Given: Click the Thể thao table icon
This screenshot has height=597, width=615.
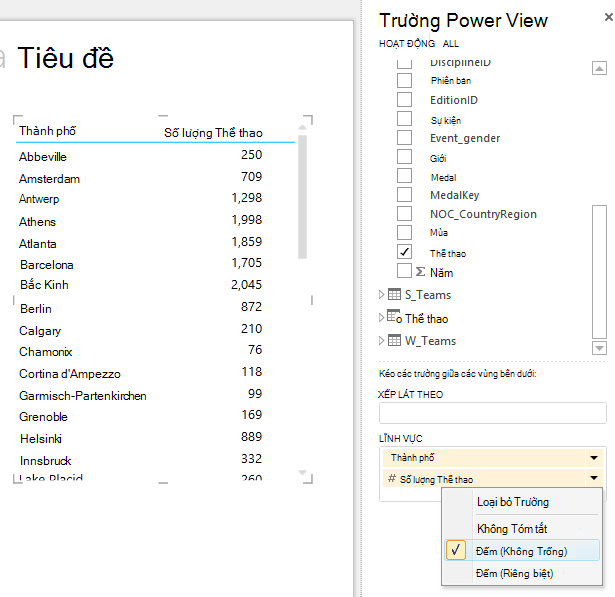Looking at the screenshot, I should pyautogui.click(x=394, y=316).
